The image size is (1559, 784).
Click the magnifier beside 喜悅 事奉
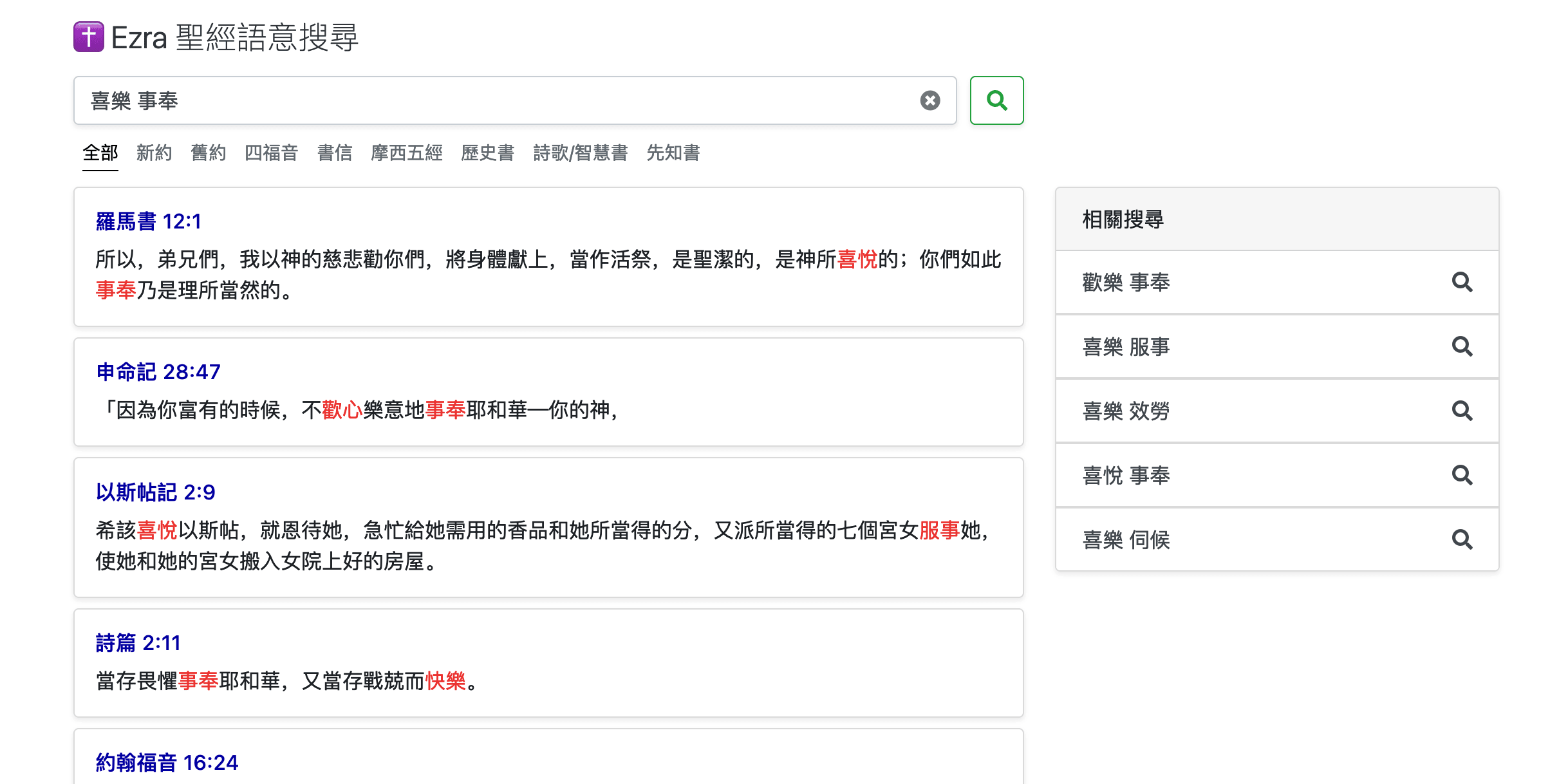click(x=1462, y=475)
